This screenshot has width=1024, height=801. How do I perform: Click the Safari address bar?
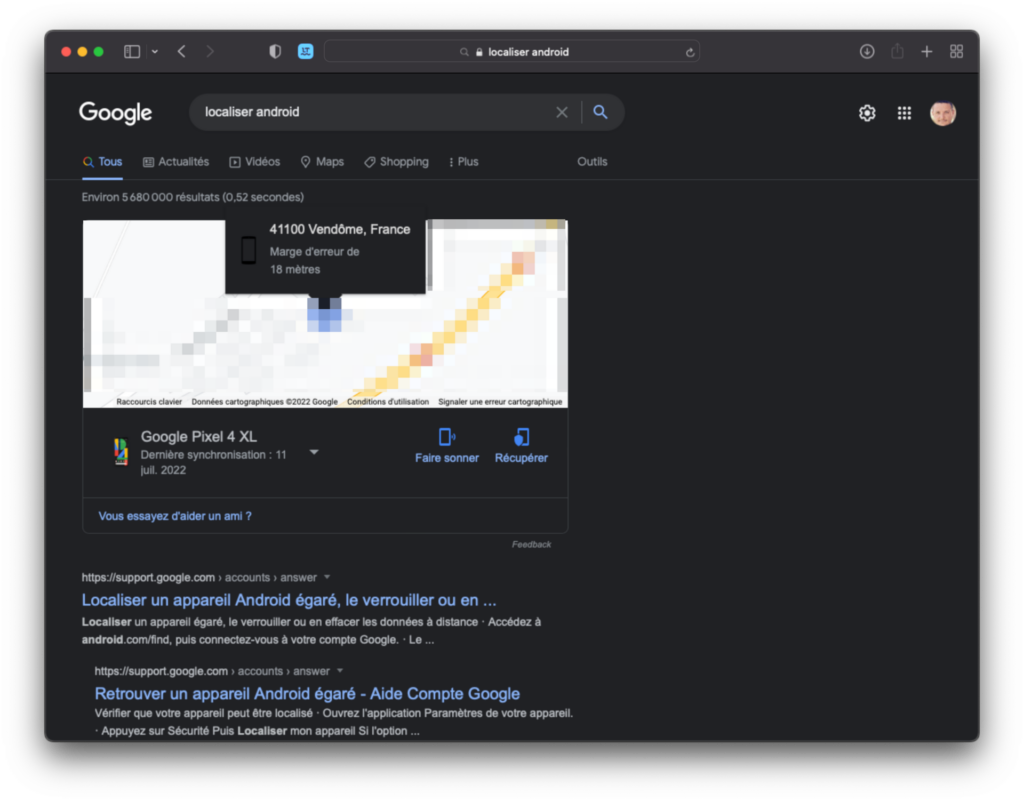click(x=512, y=52)
